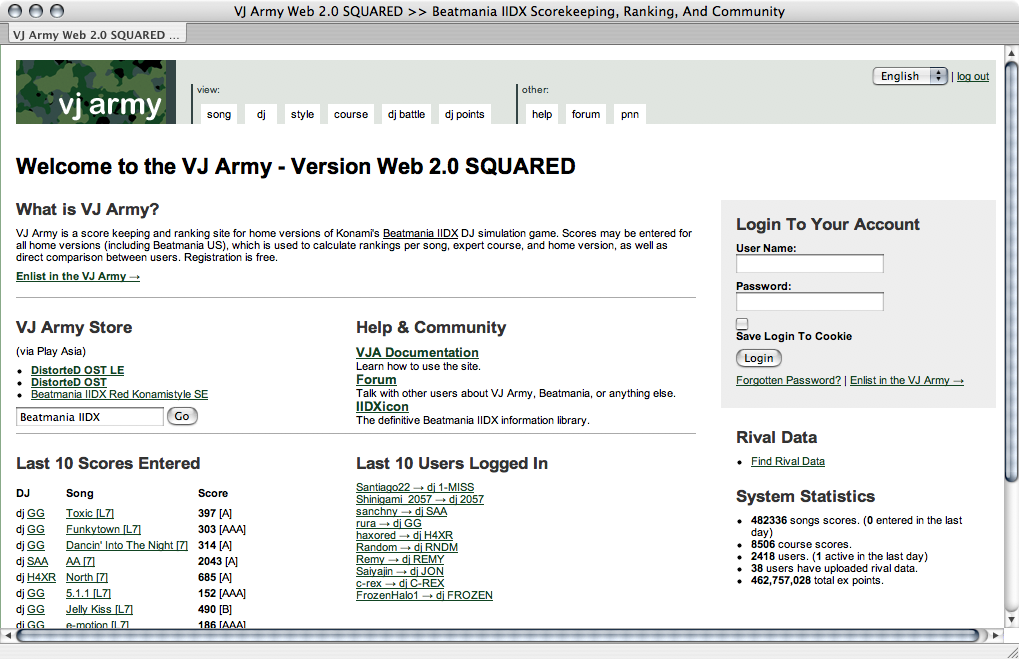The height and width of the screenshot is (659, 1019).
Task: Click into the Password field
Action: 809,302
